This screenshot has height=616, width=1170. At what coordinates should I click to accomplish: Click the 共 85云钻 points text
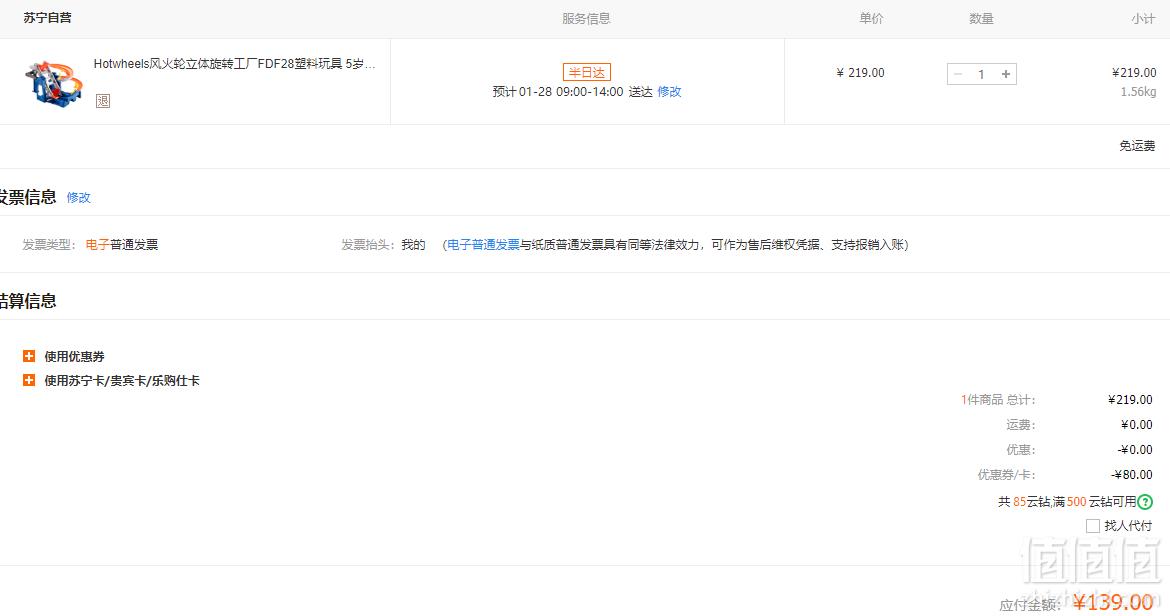click(x=1023, y=502)
